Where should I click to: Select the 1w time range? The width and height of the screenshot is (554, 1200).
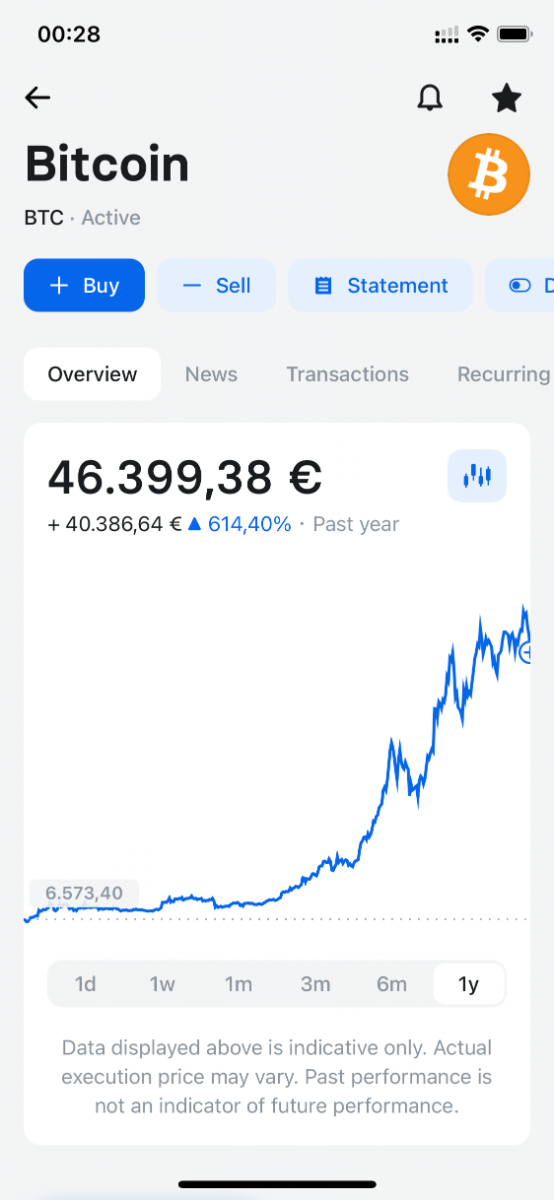pos(162,984)
